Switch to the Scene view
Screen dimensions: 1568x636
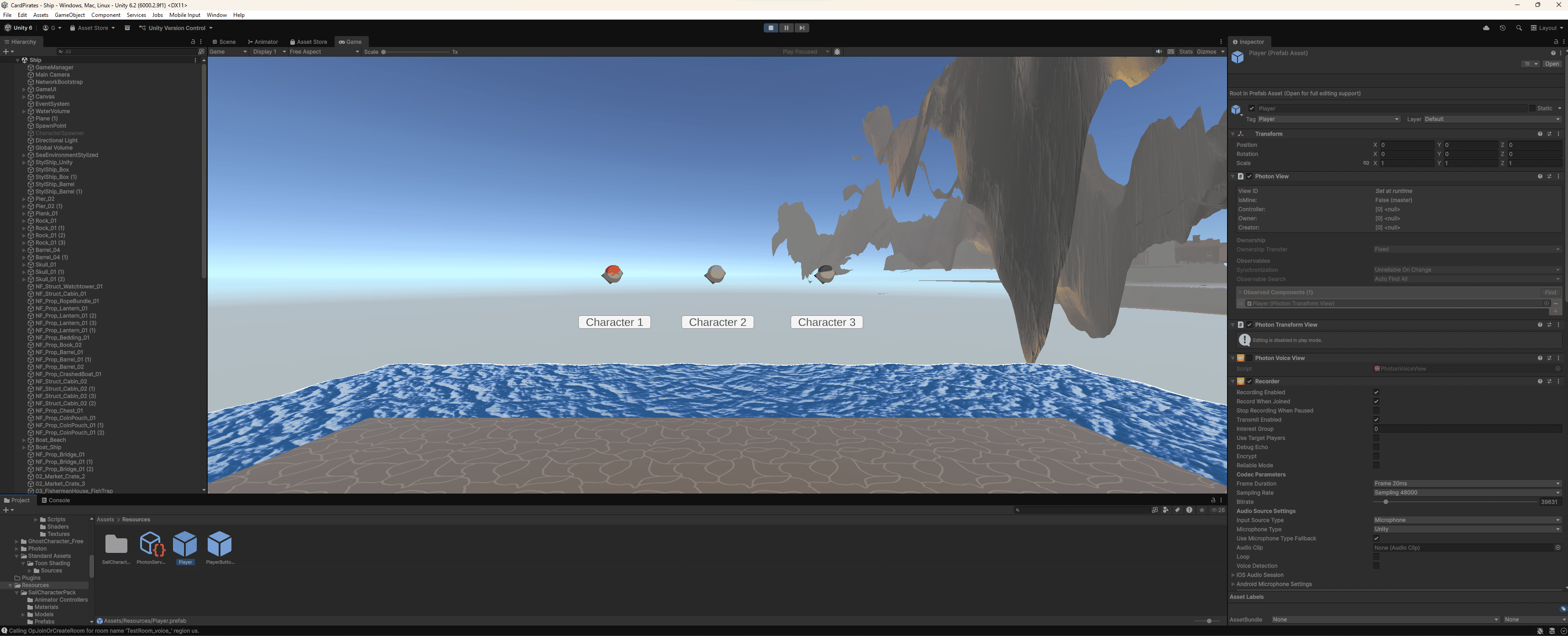[x=225, y=42]
